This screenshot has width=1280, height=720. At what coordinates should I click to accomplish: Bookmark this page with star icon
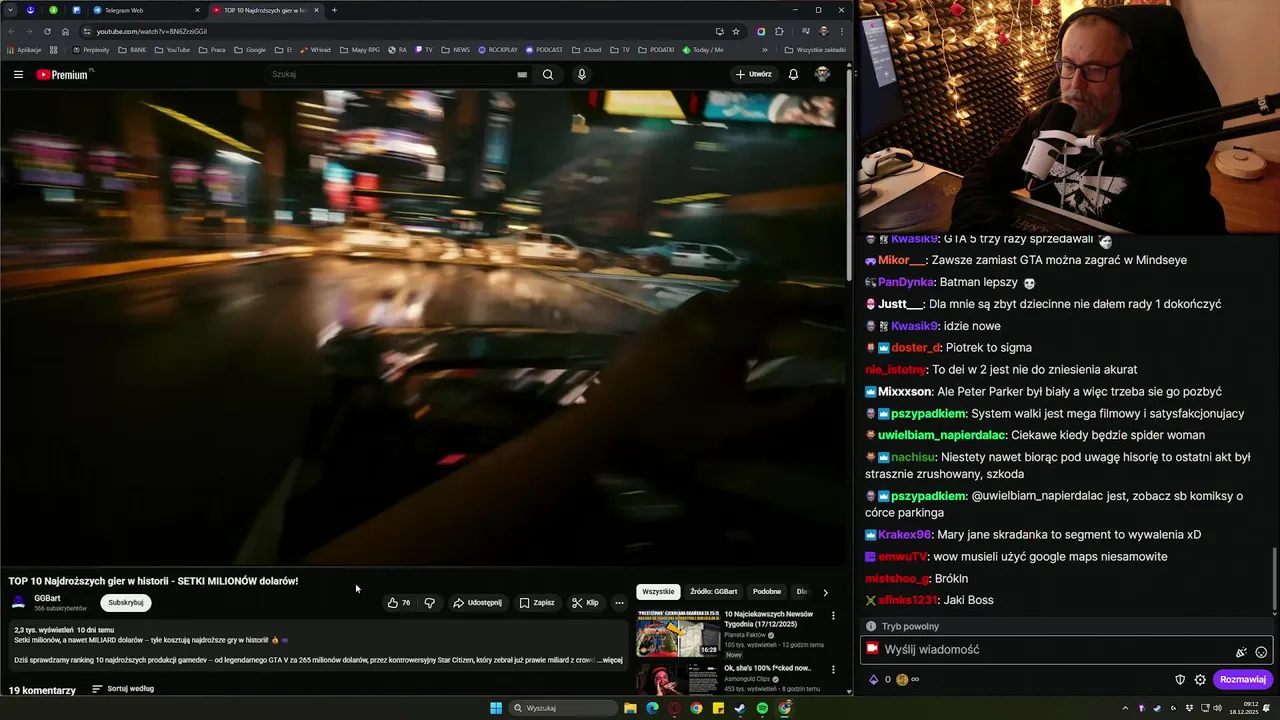click(x=736, y=31)
